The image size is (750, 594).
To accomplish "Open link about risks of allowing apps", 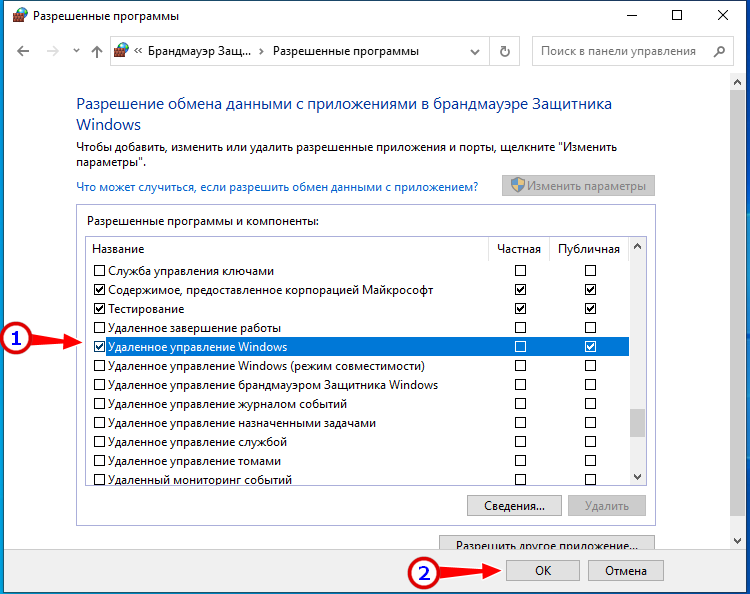I will tap(277, 187).
